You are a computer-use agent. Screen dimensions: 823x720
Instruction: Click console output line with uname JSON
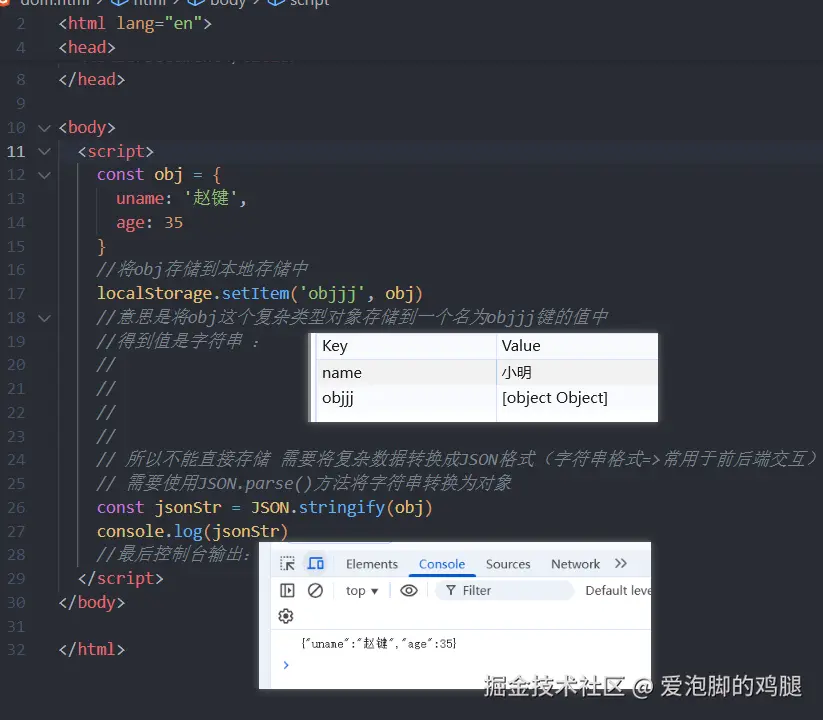click(379, 643)
